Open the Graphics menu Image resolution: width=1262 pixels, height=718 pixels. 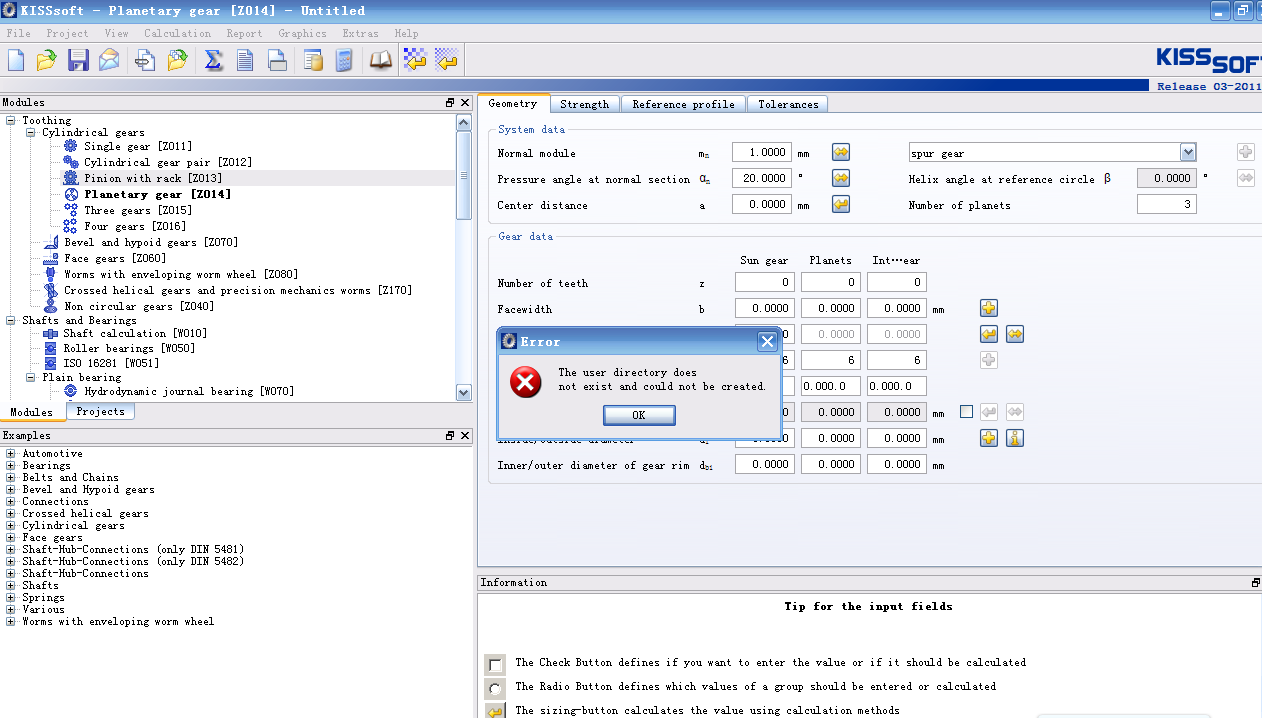(x=302, y=33)
